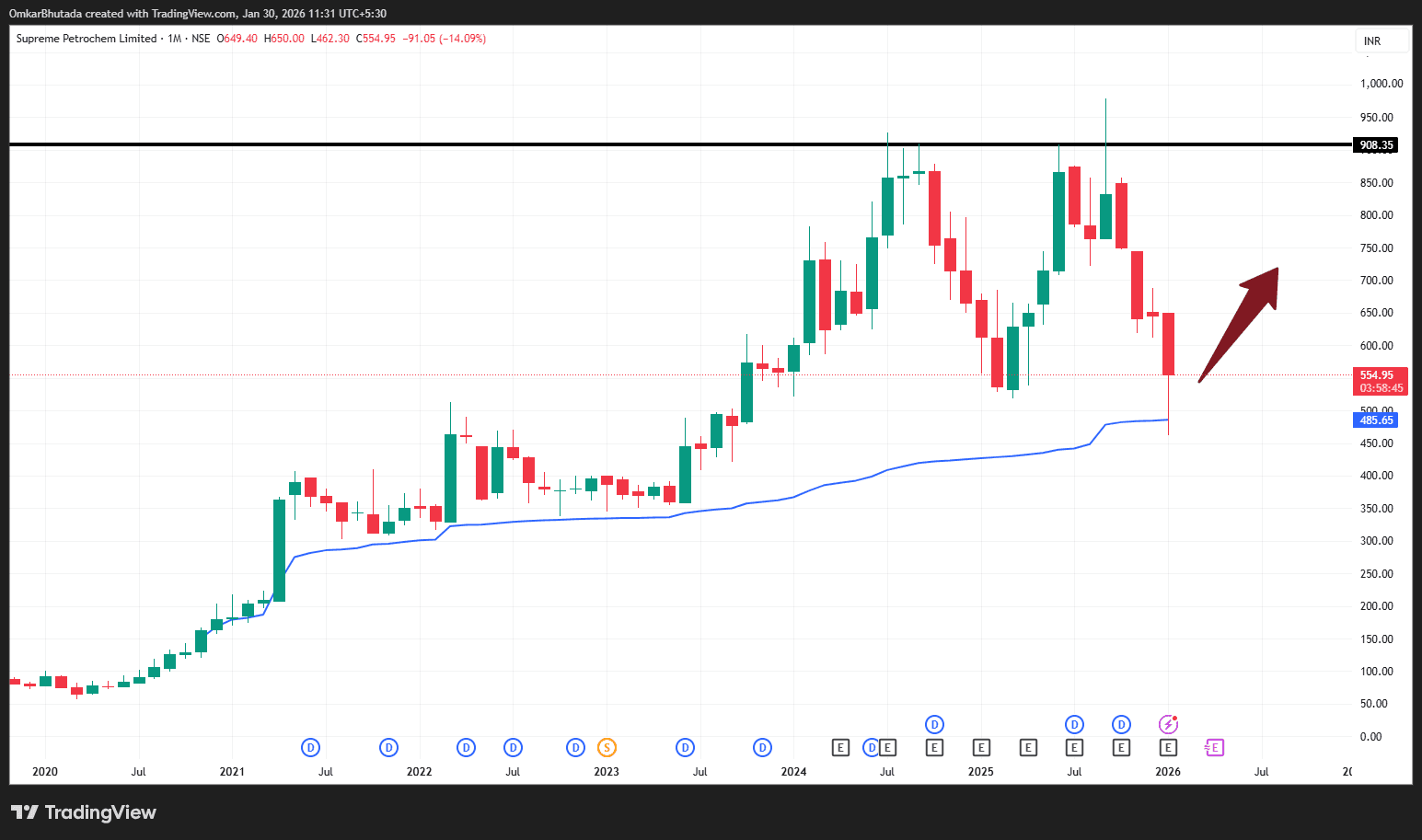Click the earnings marker in early 2024
The image size is (1422, 840).
[840, 747]
